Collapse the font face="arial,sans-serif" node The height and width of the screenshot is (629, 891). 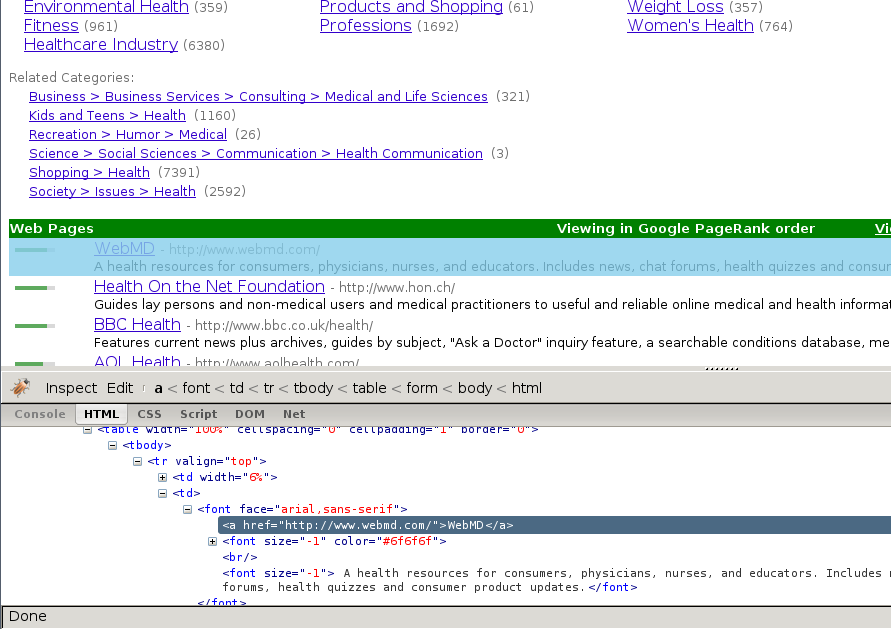(188, 509)
